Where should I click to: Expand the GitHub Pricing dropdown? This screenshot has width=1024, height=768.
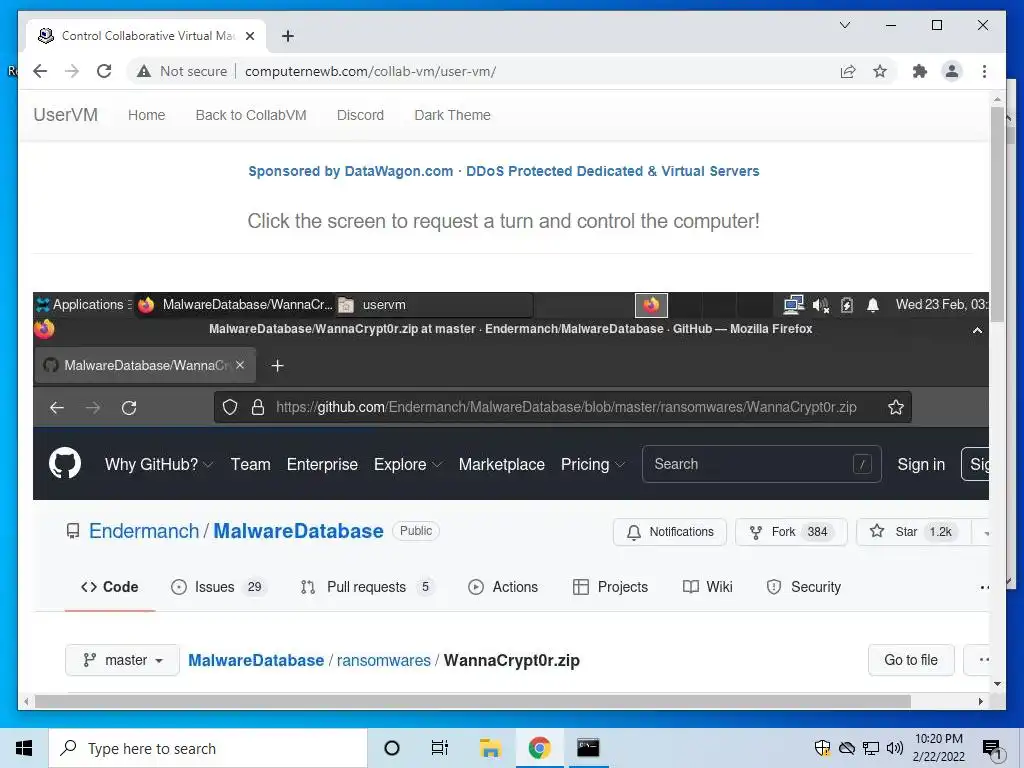(593, 464)
